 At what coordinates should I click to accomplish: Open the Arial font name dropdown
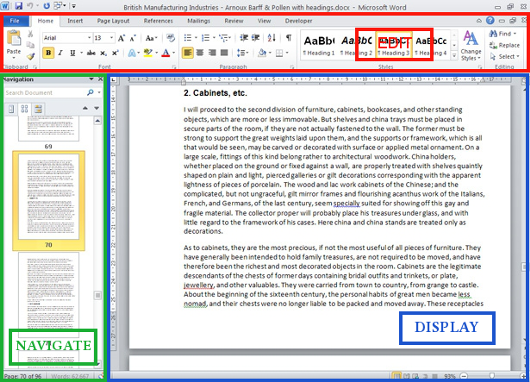click(x=67, y=38)
